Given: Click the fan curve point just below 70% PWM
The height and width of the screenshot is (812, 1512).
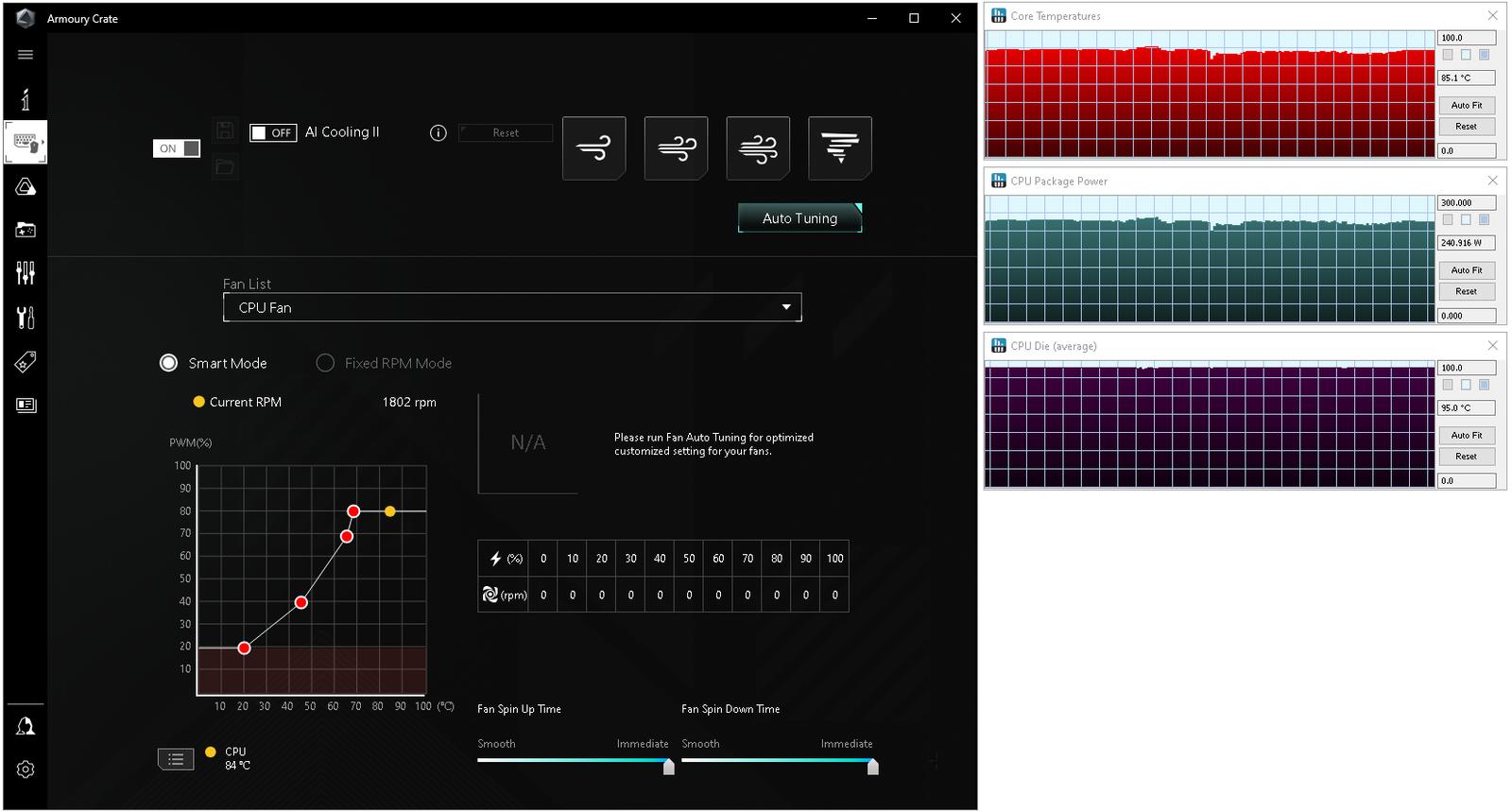Looking at the screenshot, I should point(347,536).
